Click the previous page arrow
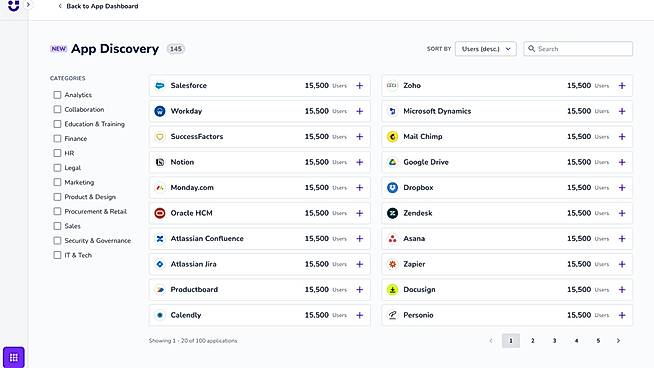Viewport: 654px width, 368px height. (x=491, y=341)
